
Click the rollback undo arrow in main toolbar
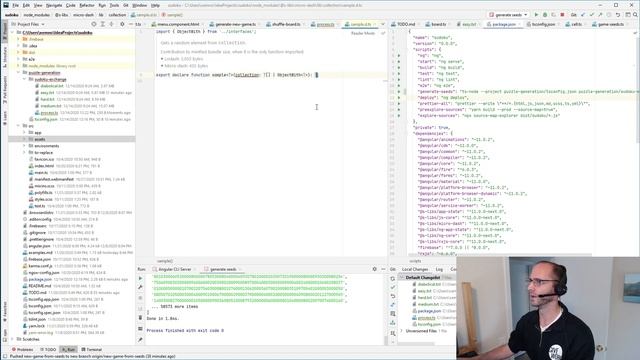click(618, 15)
